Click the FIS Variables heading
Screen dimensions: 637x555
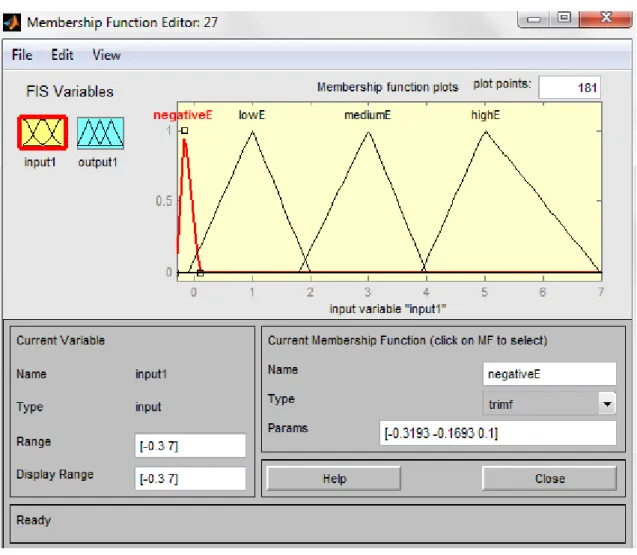click(x=70, y=91)
